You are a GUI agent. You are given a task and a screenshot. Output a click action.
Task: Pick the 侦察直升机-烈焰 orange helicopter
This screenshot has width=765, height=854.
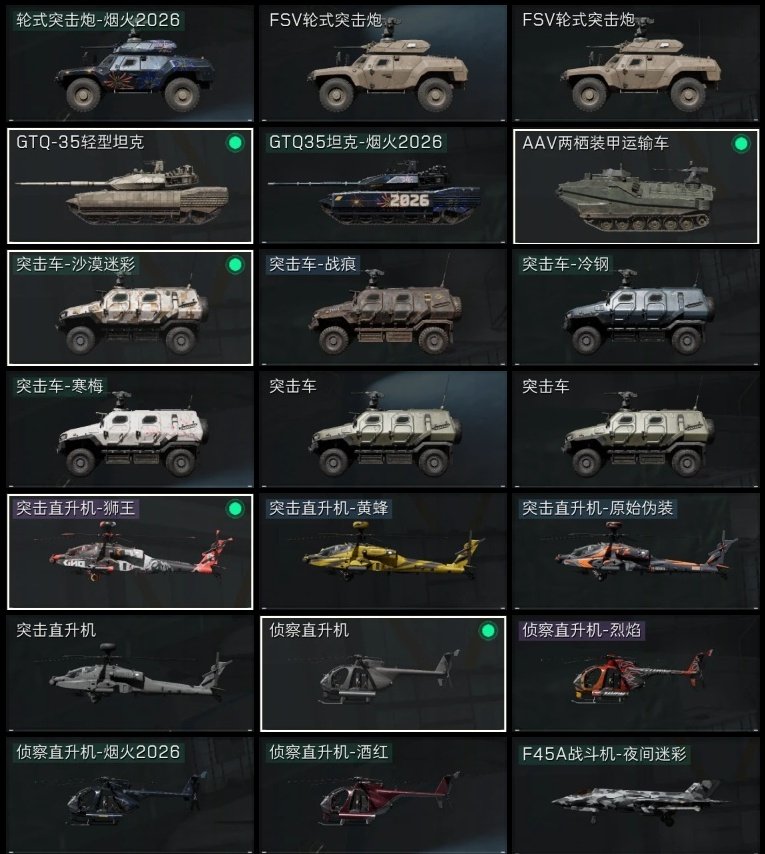pyautogui.click(x=636, y=674)
